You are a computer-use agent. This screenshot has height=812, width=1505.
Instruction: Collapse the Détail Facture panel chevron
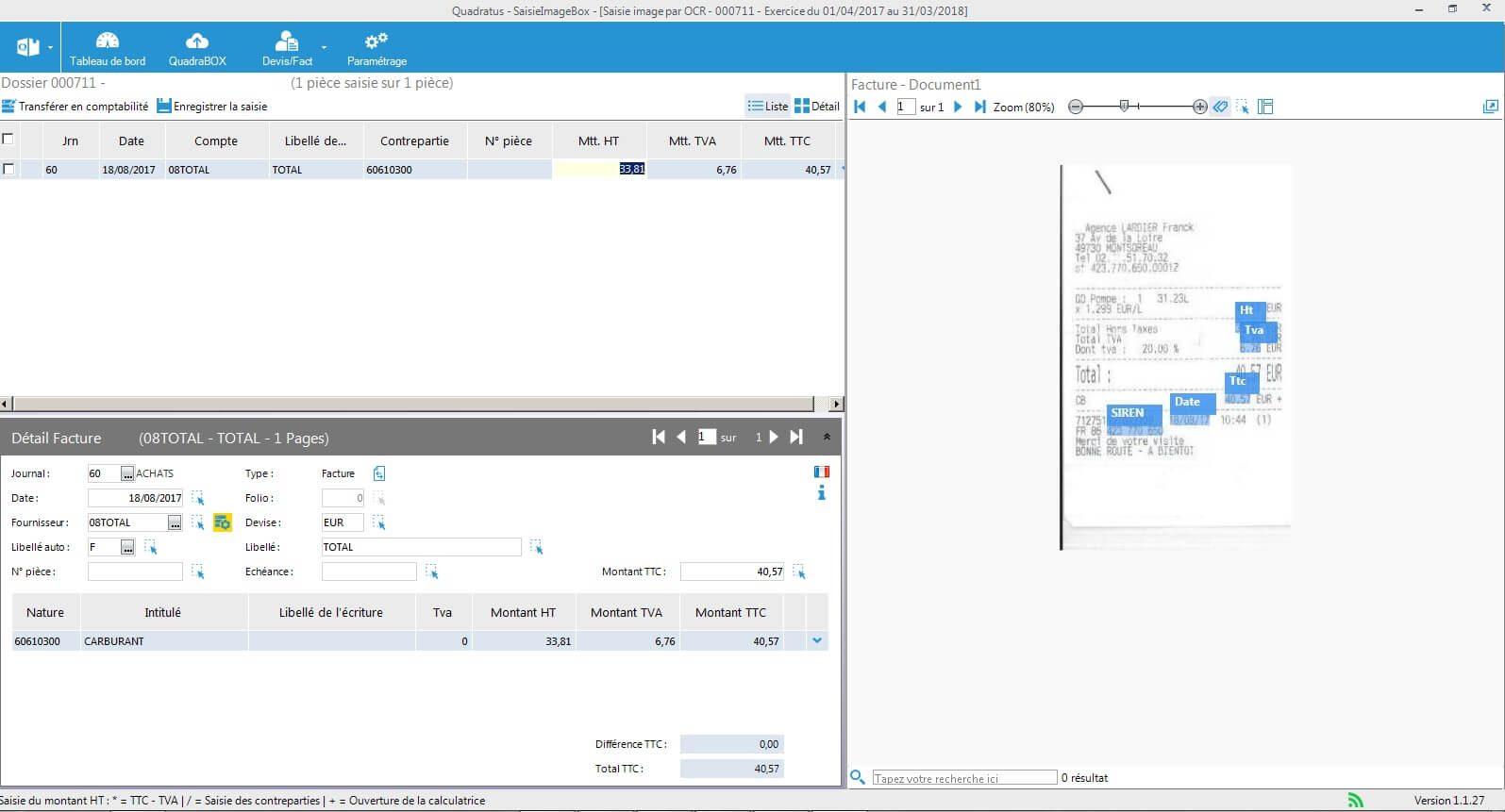tap(828, 437)
